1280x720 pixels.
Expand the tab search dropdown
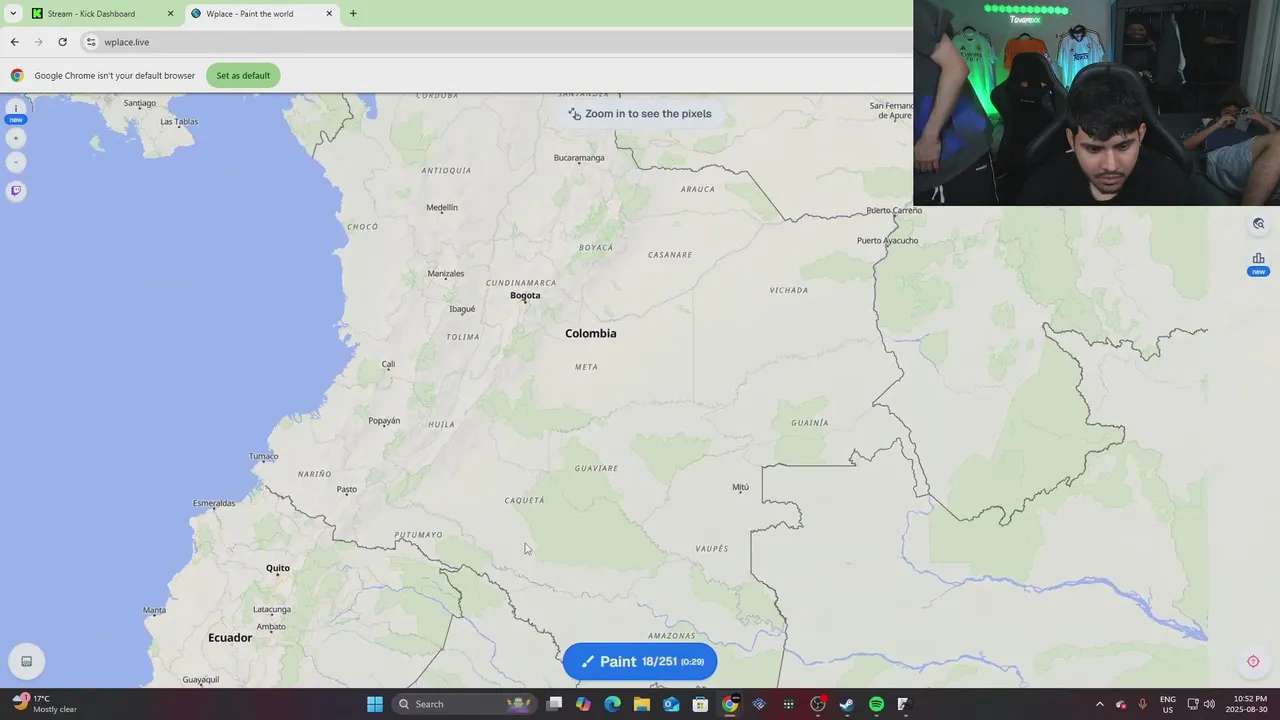12,14
